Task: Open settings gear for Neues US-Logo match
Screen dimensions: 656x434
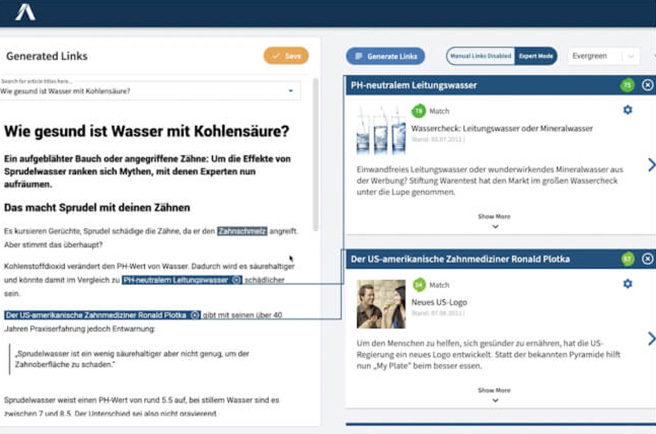Action: [x=628, y=284]
